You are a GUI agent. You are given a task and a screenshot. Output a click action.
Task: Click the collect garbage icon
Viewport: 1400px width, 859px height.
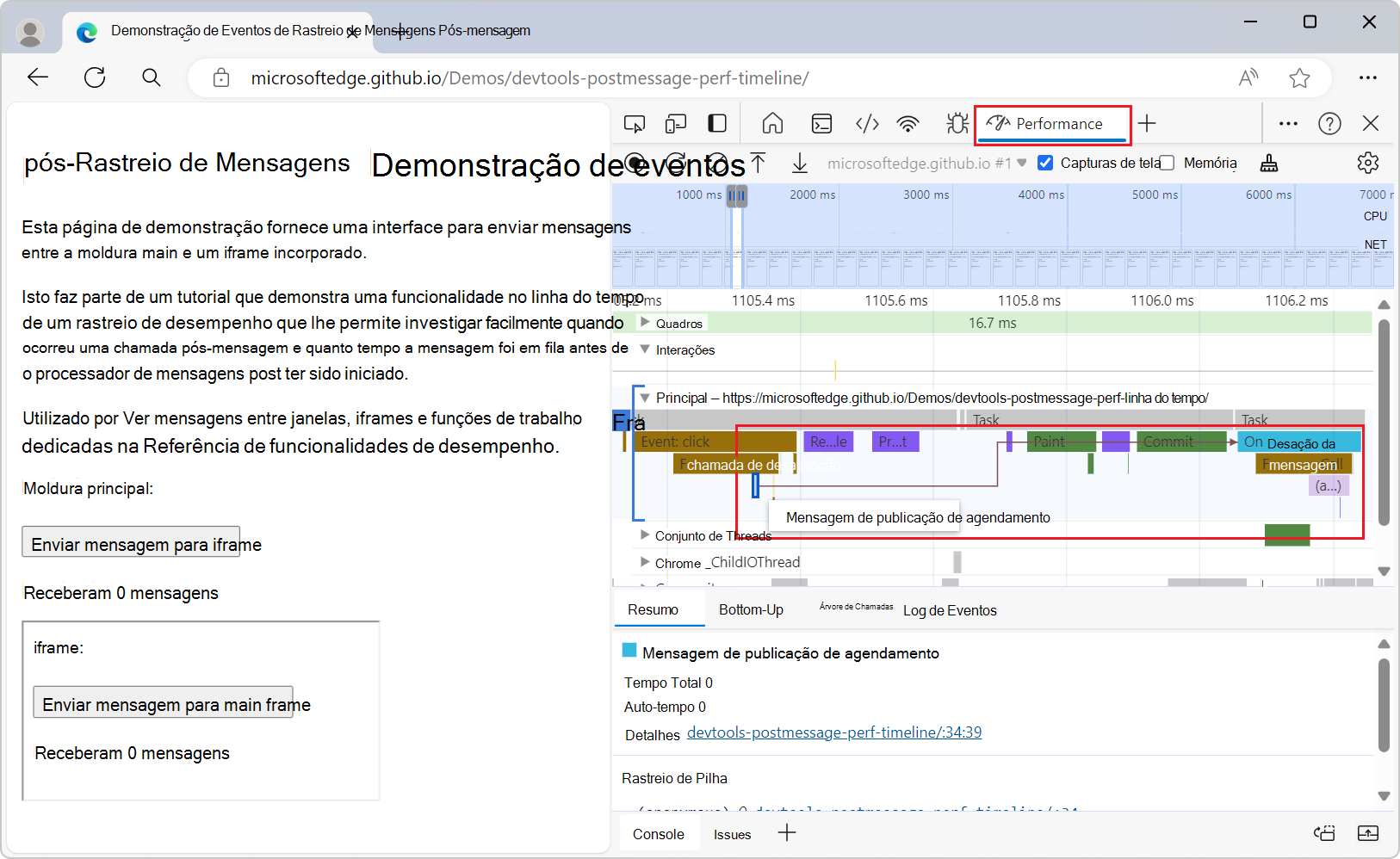(1269, 163)
